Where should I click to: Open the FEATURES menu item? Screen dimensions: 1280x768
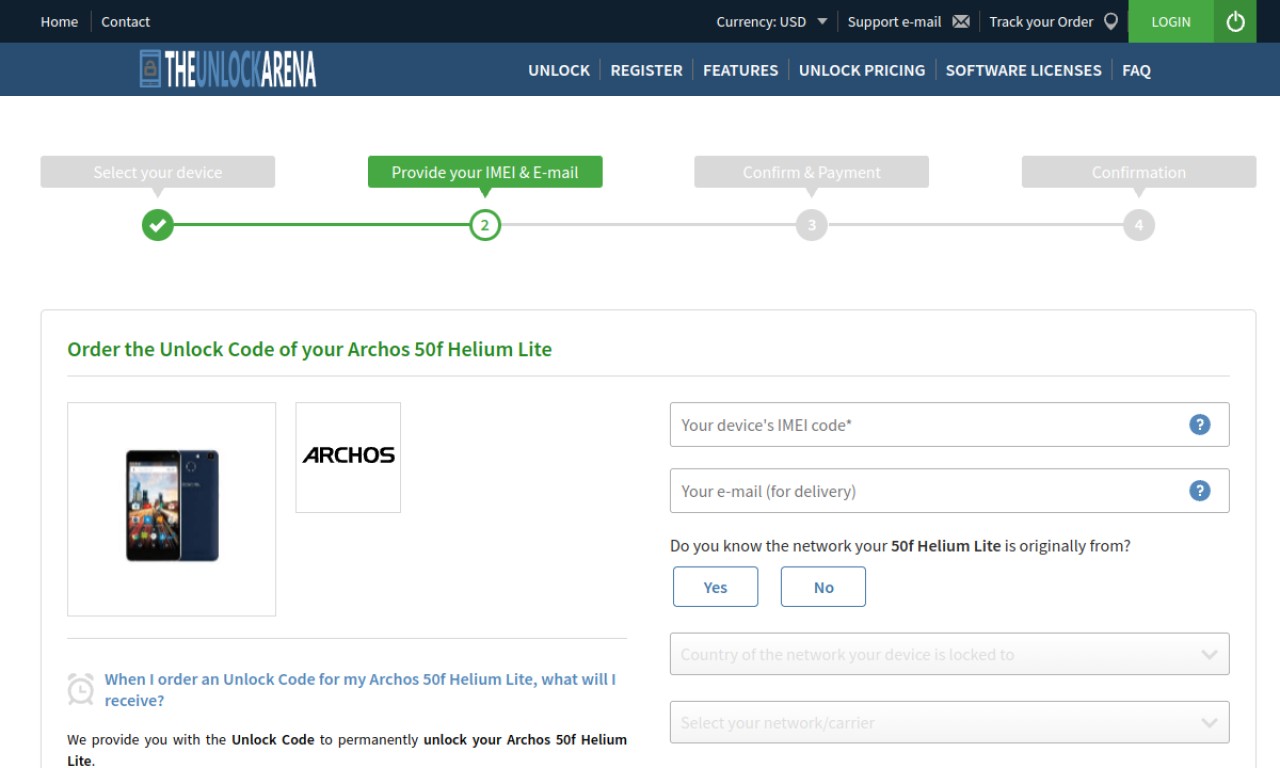[740, 70]
